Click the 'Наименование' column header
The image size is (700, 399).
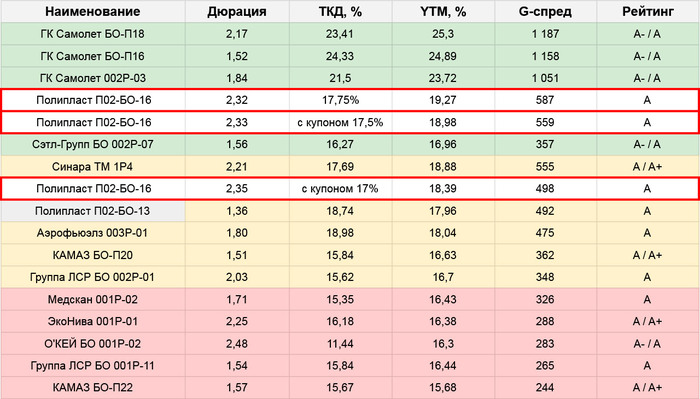point(93,12)
